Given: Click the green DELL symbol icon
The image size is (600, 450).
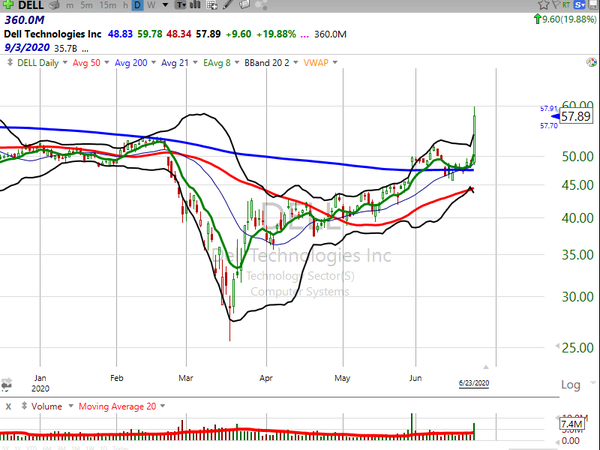Looking at the screenshot, I should click(8, 4).
